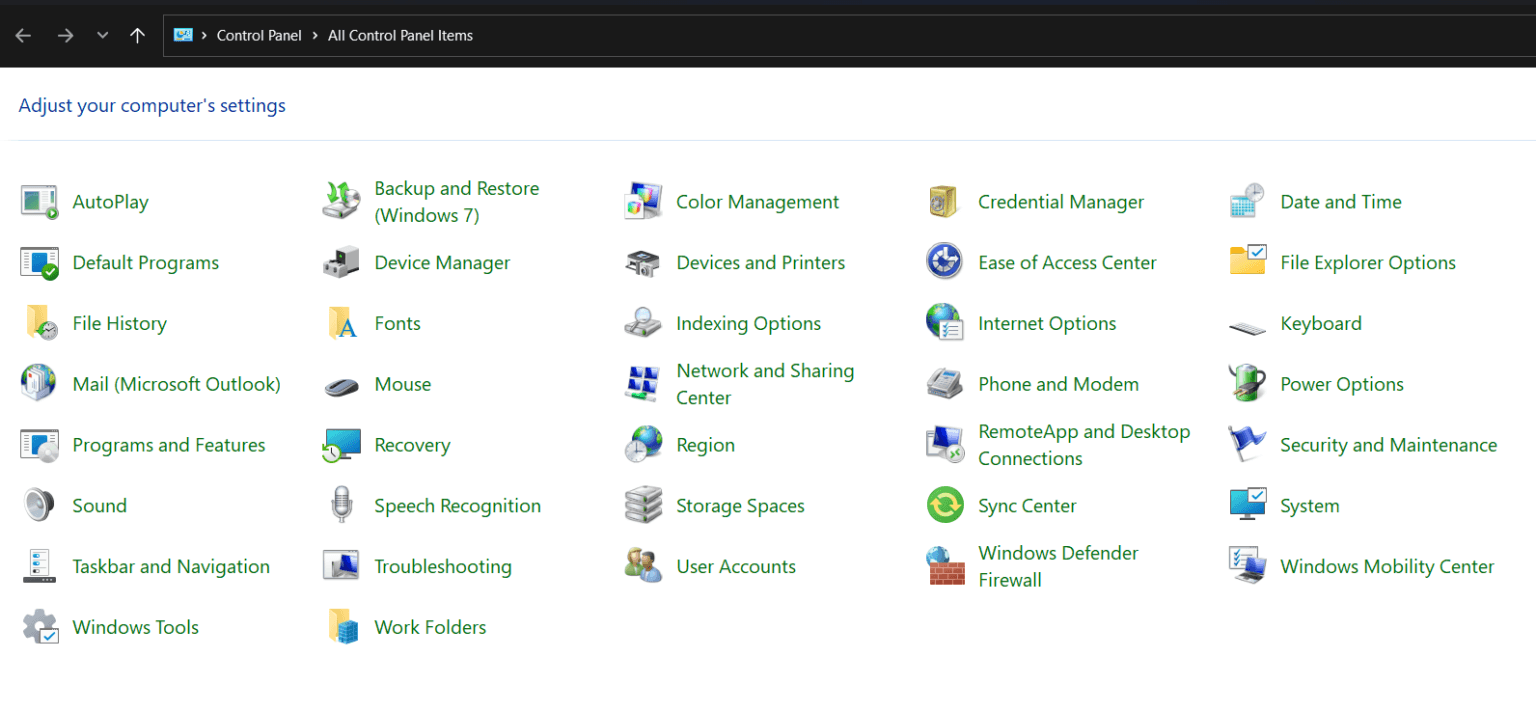Open the recent locations dropdown chevron
Screen dimensions: 1536x712
pyautogui.click(x=102, y=35)
